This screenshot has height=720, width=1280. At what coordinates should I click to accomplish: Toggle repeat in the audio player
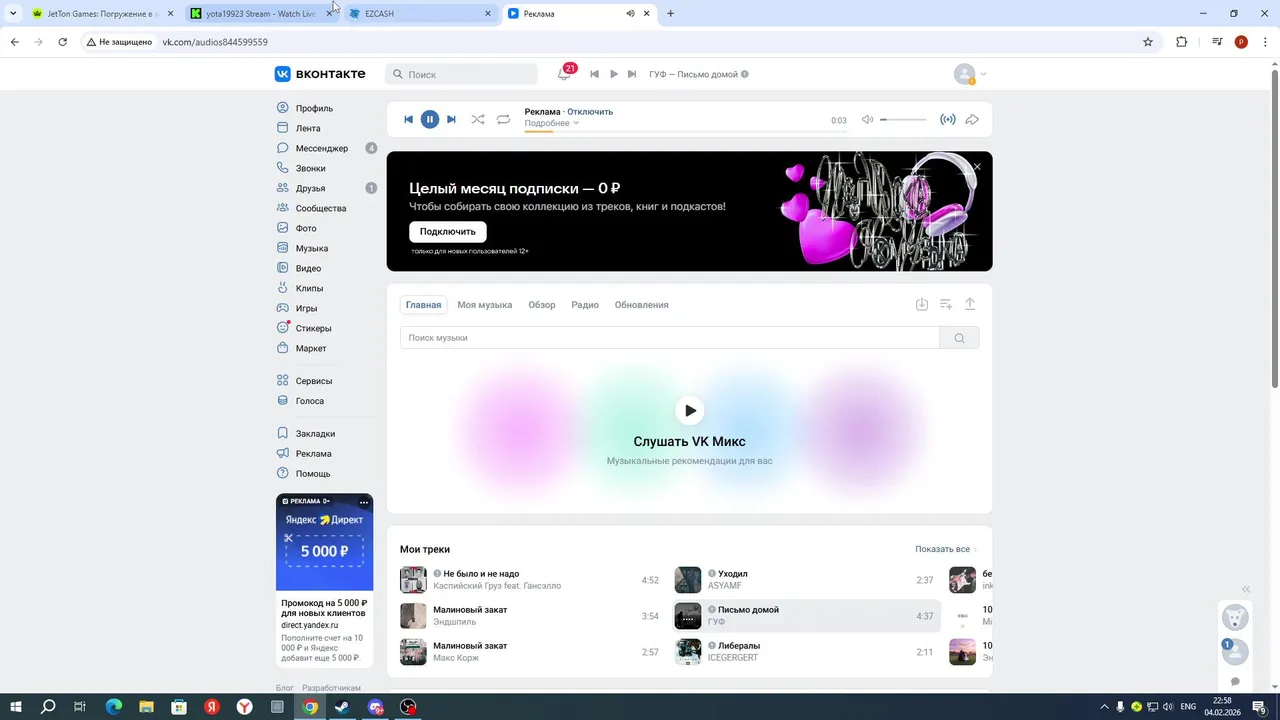click(x=503, y=119)
